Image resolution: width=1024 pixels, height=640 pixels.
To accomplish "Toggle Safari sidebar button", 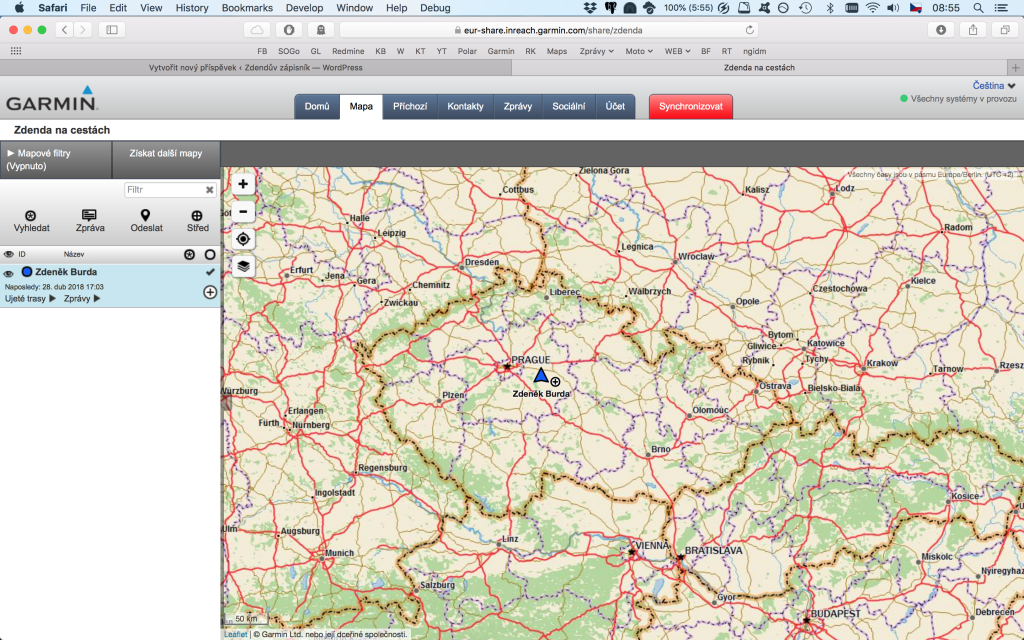I will [112, 30].
